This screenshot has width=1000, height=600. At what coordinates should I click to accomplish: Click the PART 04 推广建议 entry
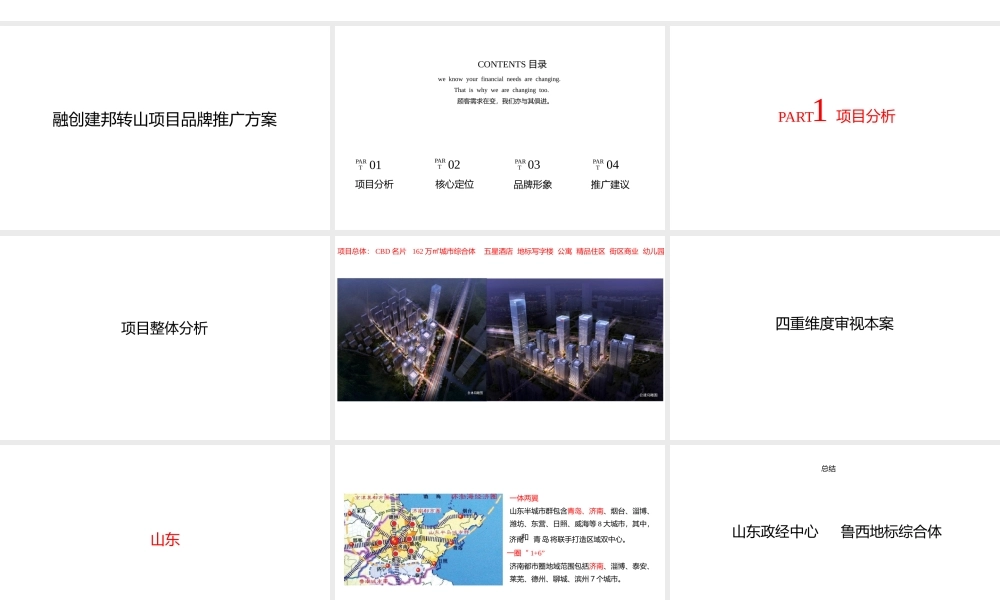click(x=610, y=174)
